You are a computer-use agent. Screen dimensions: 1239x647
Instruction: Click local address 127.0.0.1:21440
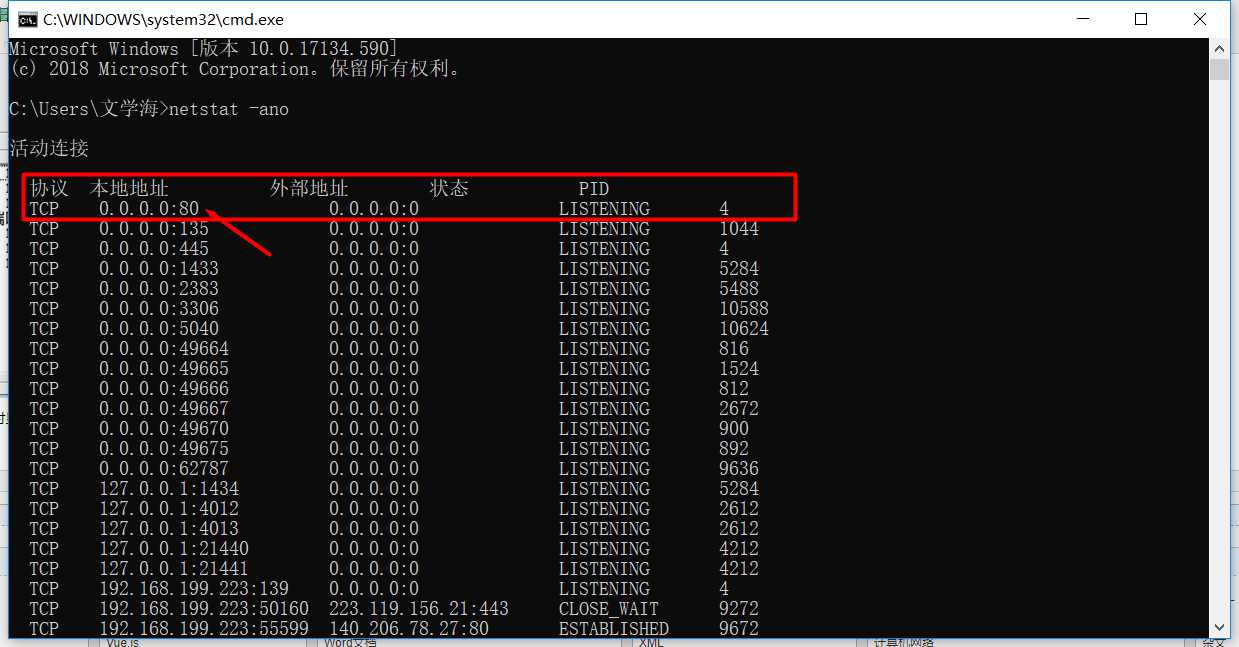pos(174,549)
